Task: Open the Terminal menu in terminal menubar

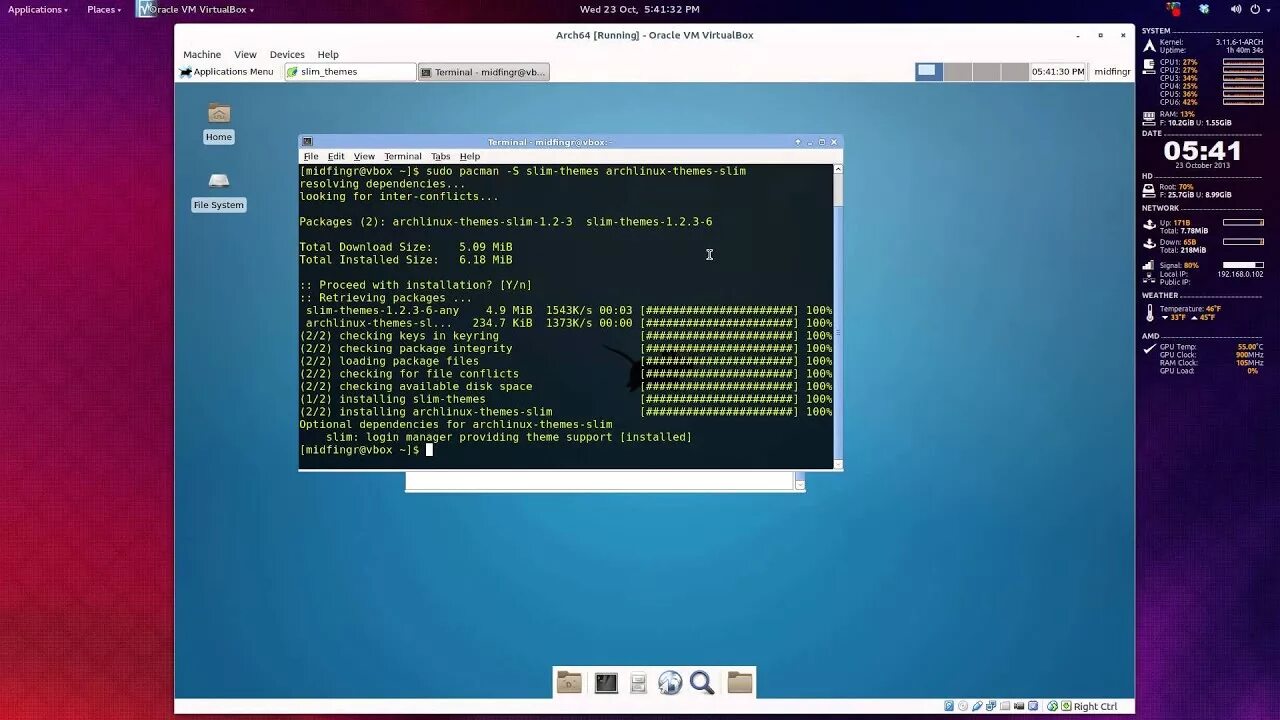Action: coord(403,156)
